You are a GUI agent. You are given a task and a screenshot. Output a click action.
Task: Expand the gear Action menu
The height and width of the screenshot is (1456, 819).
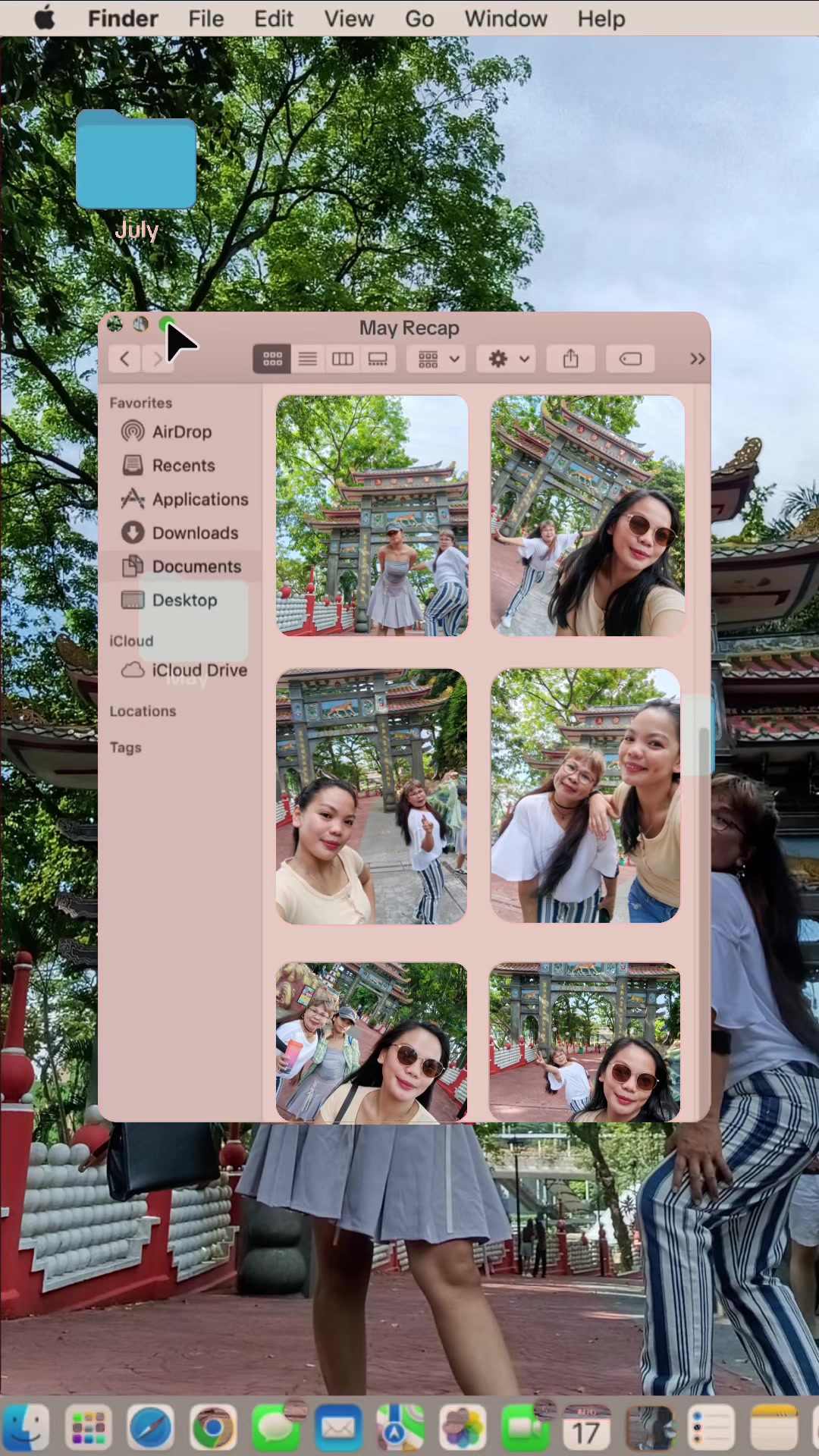tap(507, 359)
